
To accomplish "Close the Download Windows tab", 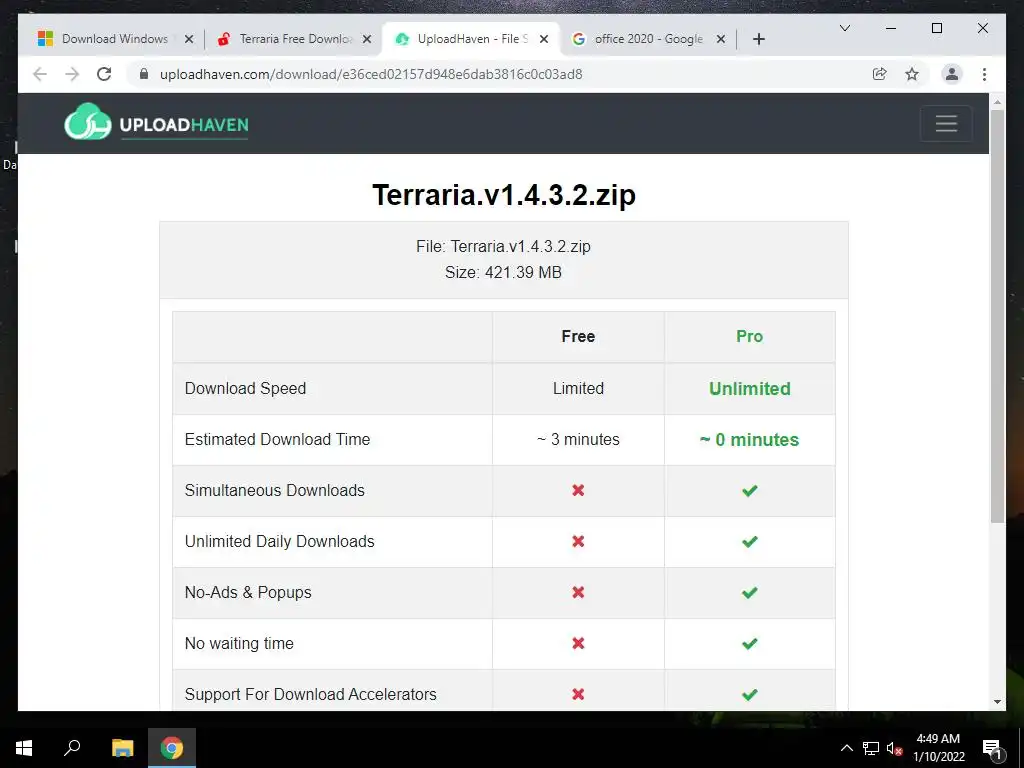I will coord(189,39).
